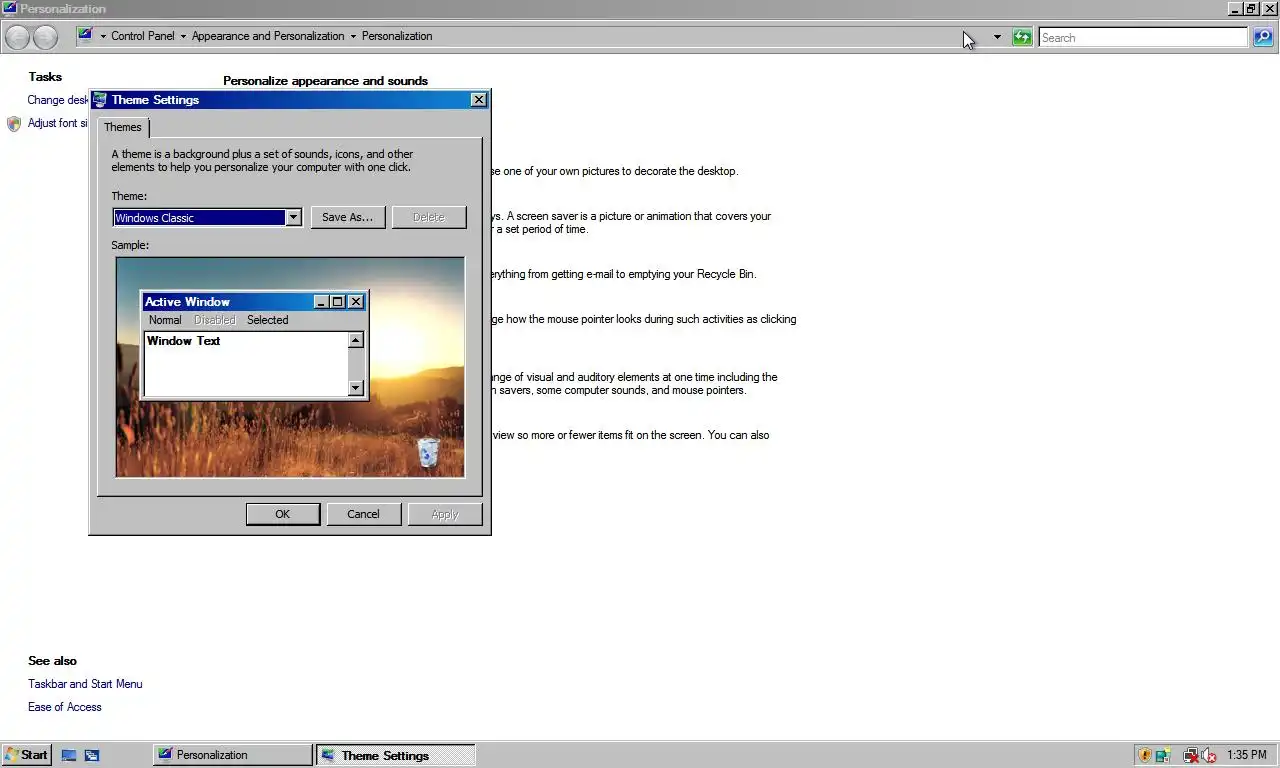Select the Themes tab

(123, 127)
